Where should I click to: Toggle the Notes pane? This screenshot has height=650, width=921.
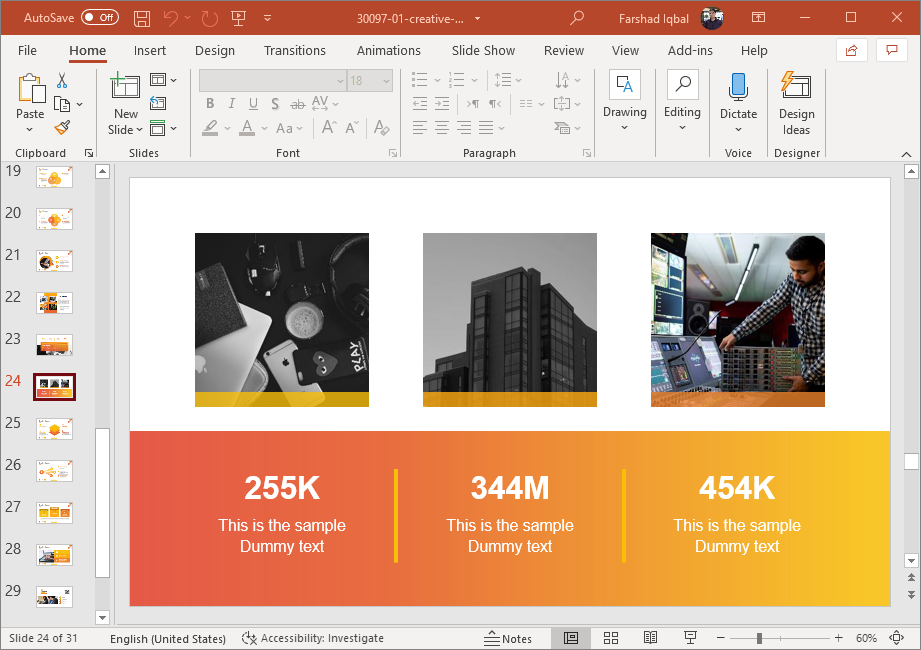pyautogui.click(x=508, y=638)
